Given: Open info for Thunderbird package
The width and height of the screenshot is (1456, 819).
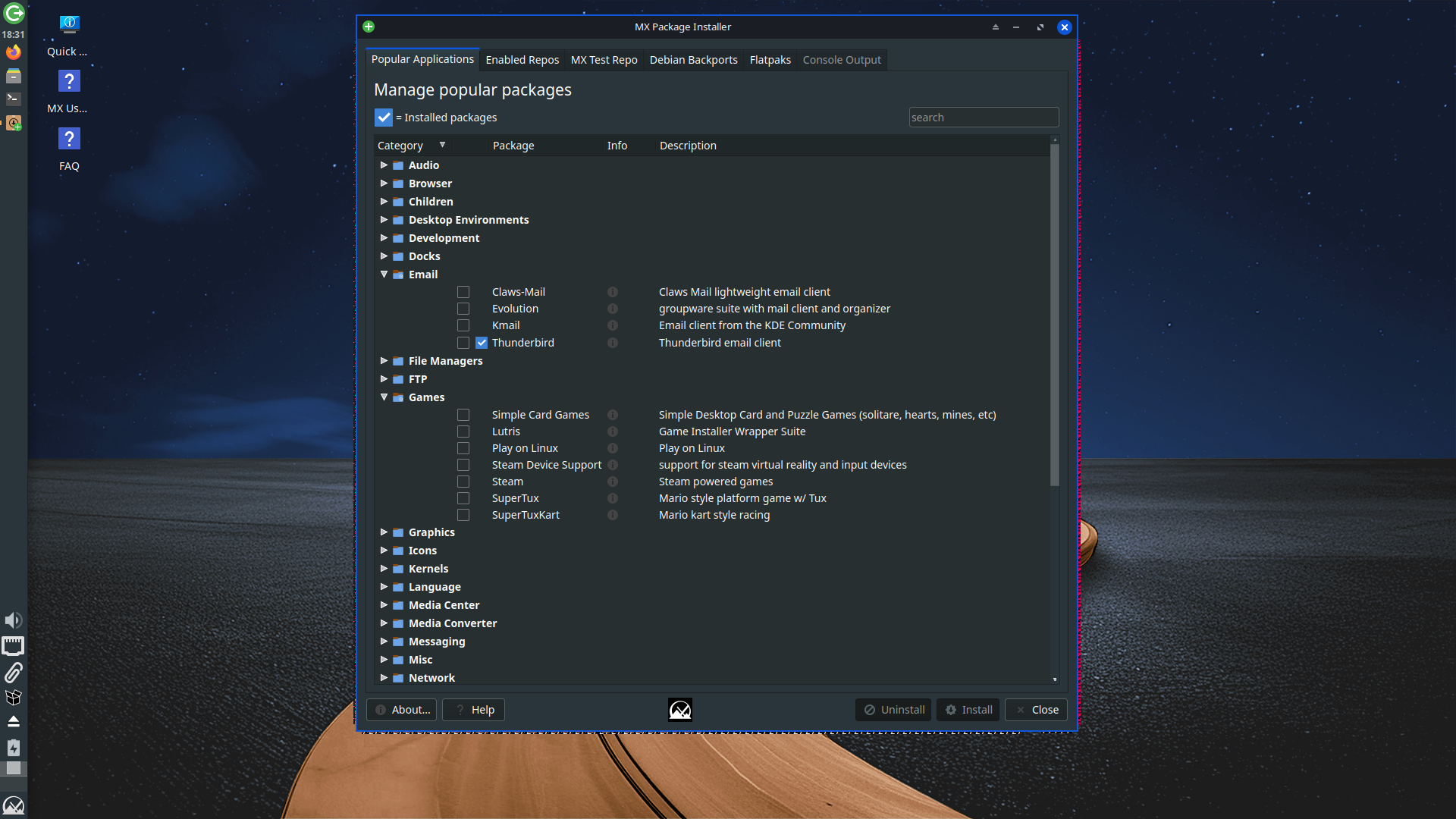Looking at the screenshot, I should pos(613,343).
